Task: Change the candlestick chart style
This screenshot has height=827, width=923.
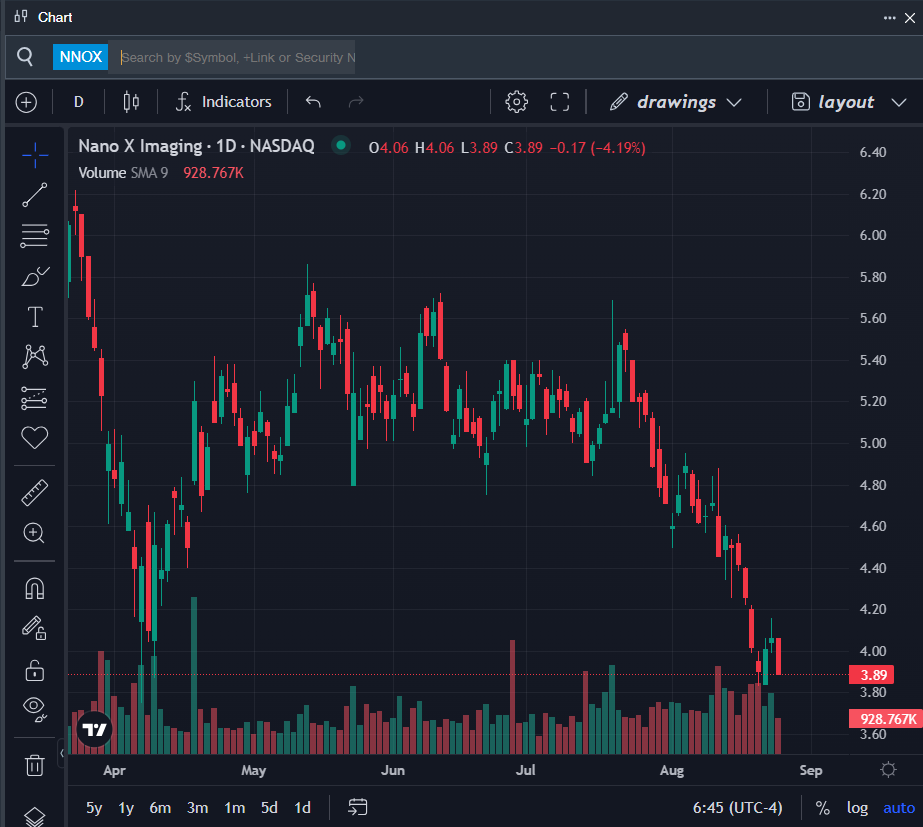Action: click(131, 102)
